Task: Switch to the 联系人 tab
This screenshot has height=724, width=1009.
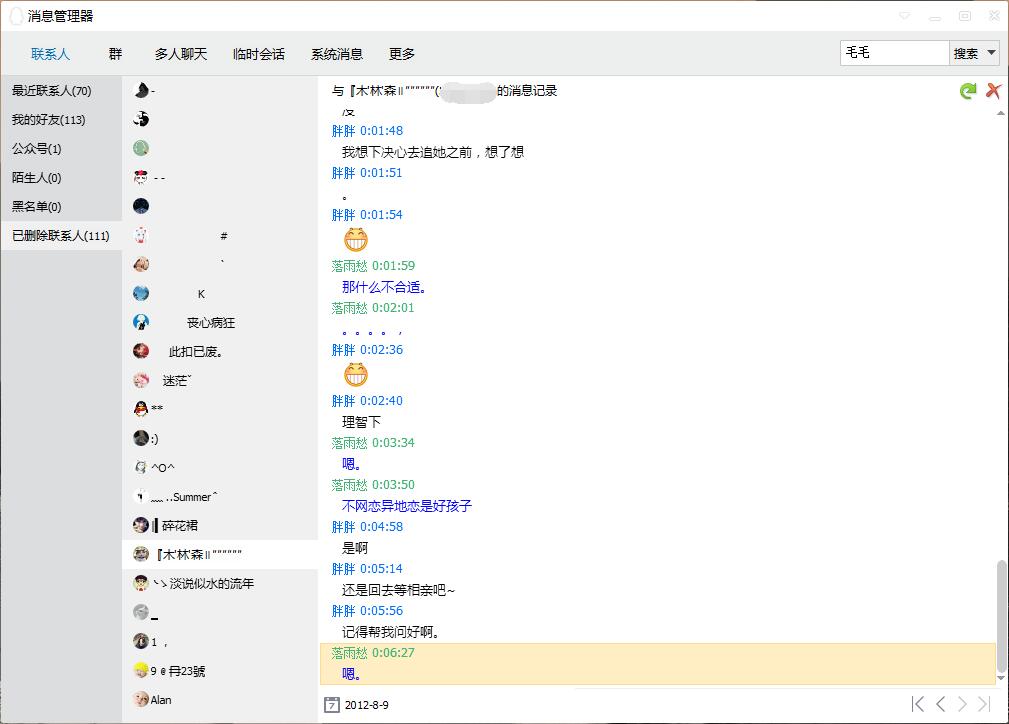Action: 50,54
